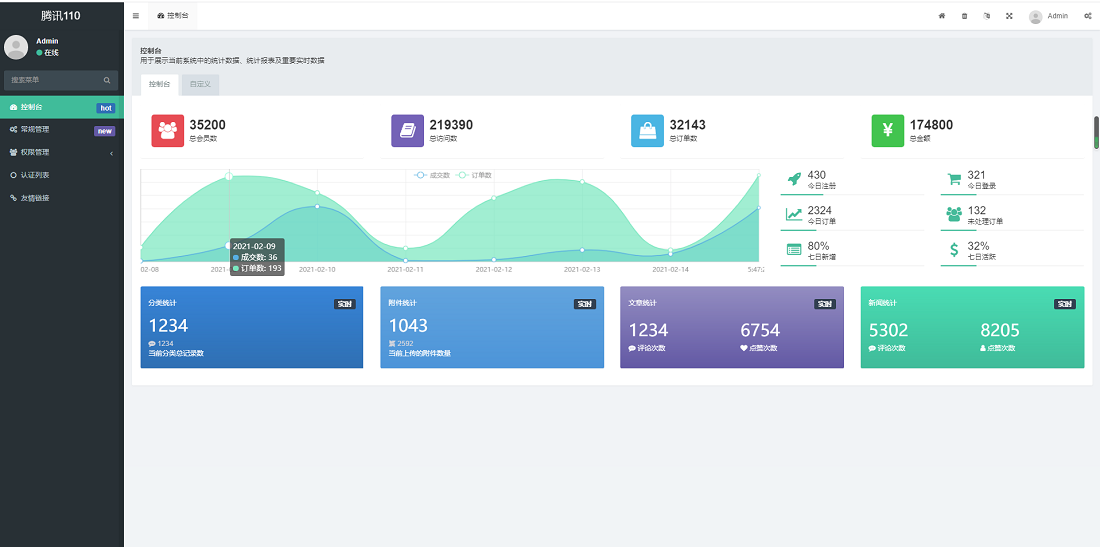Open 常规管理 menu marked new

point(60,130)
